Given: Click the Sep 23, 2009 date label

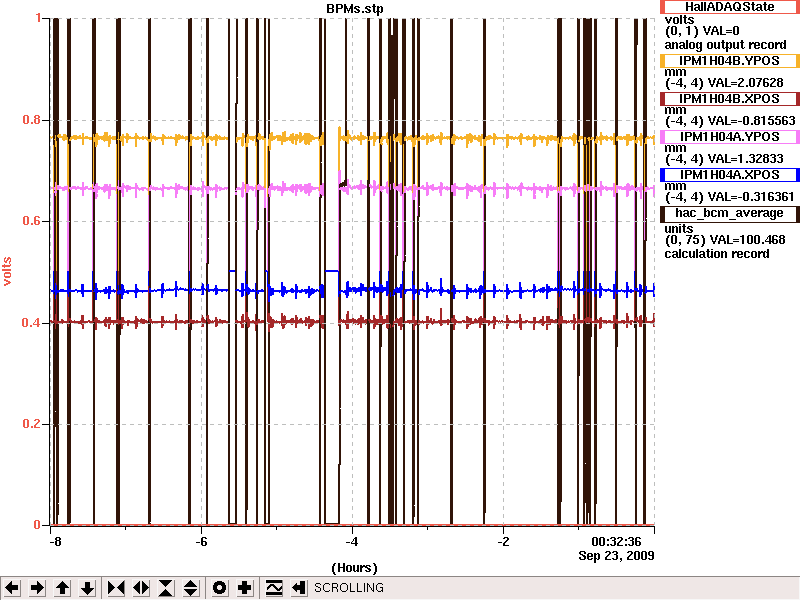Looking at the screenshot, I should click(616, 555).
